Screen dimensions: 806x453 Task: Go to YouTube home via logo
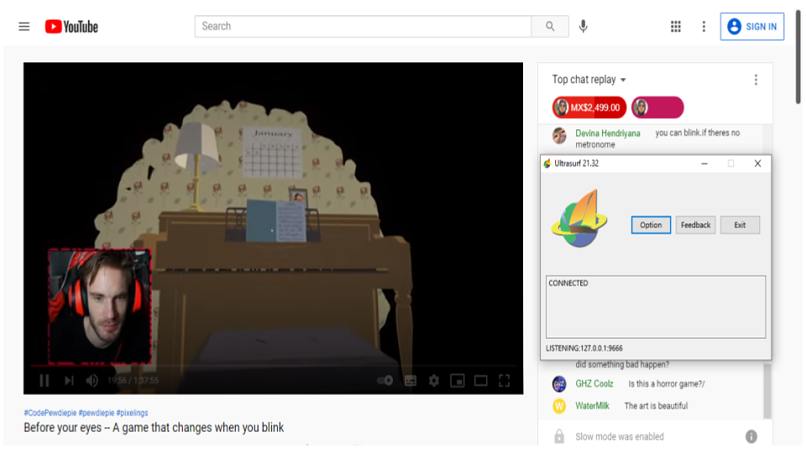71,26
